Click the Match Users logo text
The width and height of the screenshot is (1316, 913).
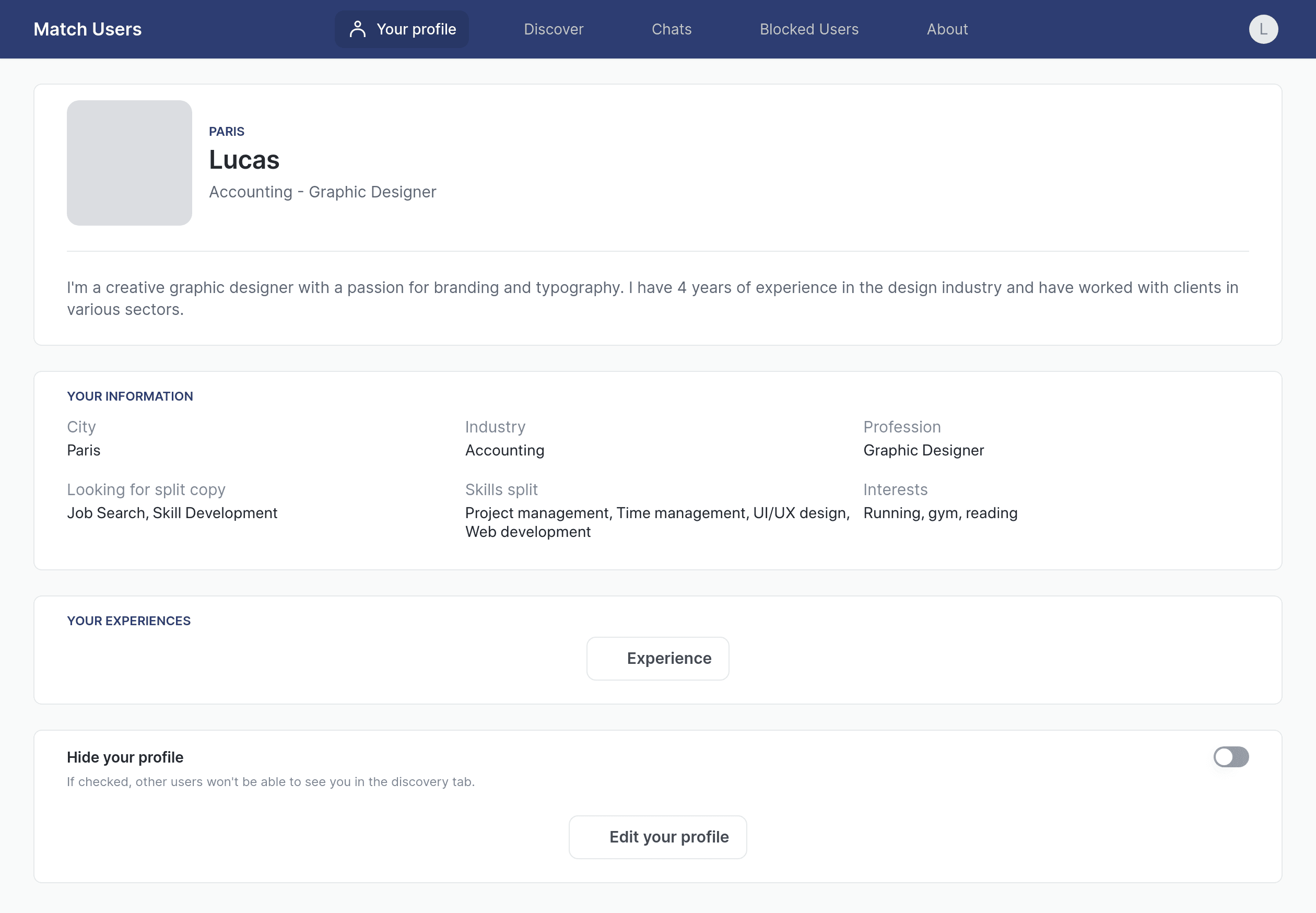[x=87, y=29]
